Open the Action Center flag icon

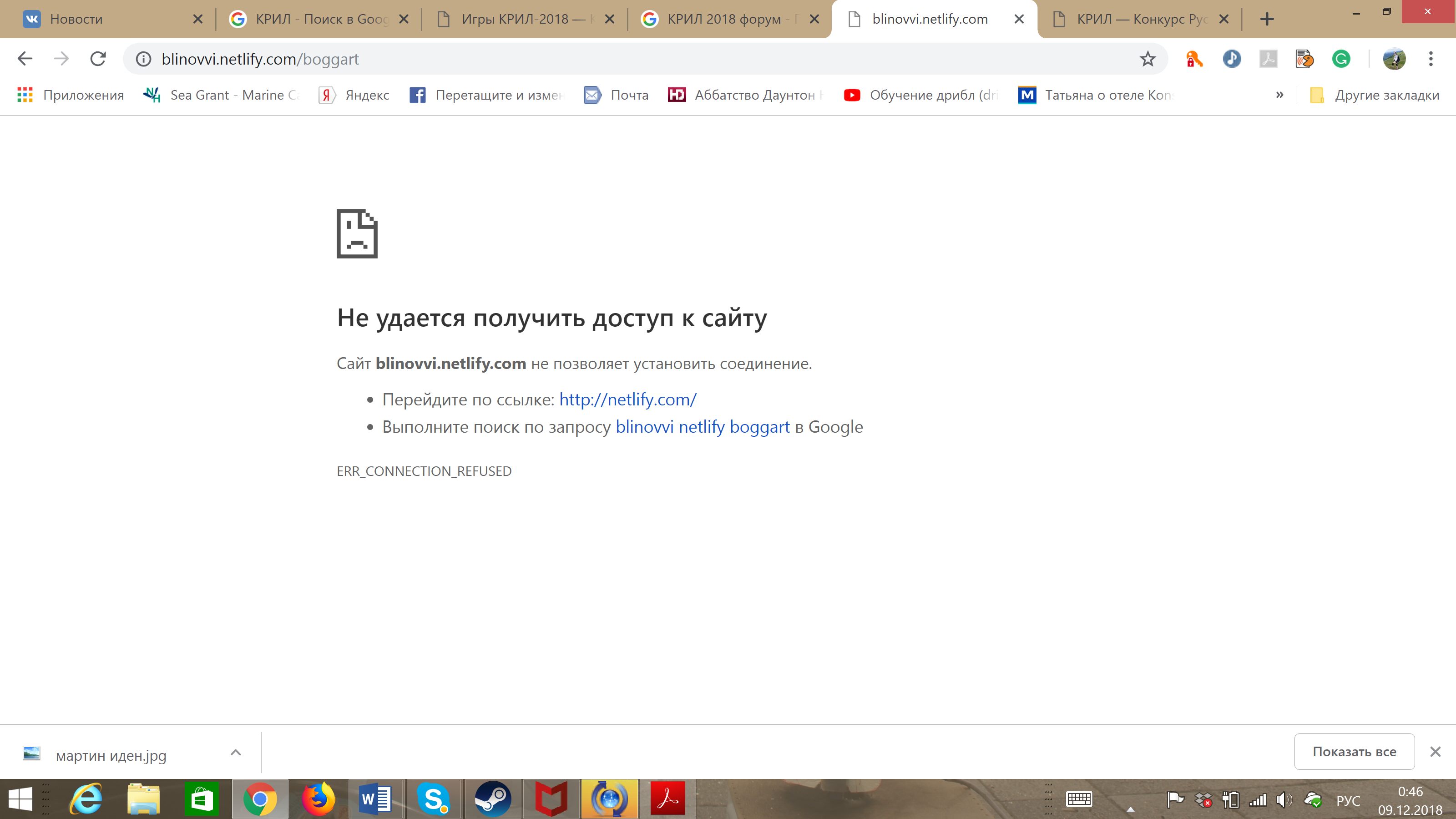pyautogui.click(x=1175, y=800)
